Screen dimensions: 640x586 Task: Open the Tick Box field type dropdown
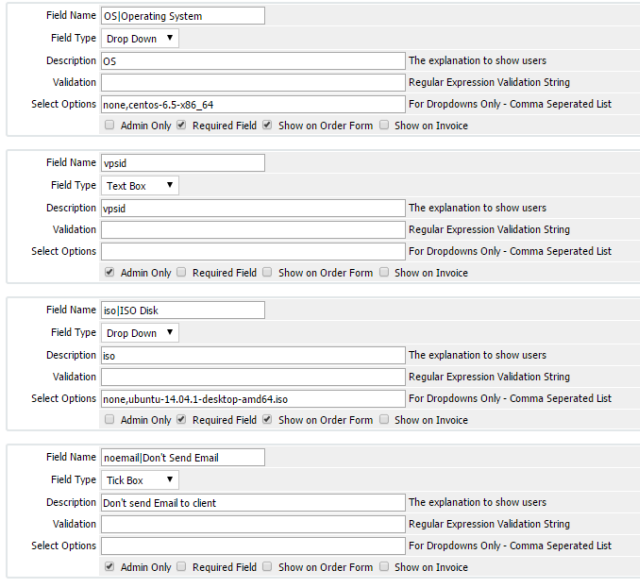tap(140, 480)
